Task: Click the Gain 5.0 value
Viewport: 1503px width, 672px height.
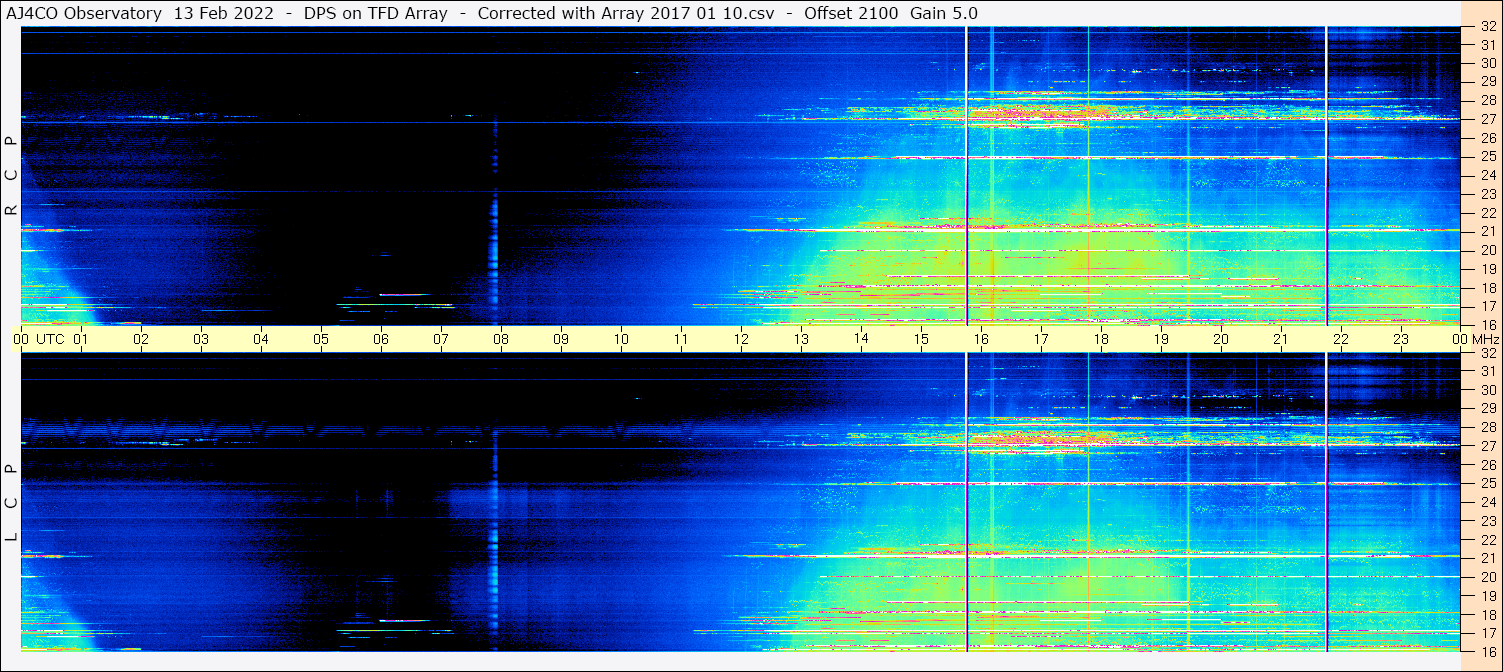Action: tap(944, 13)
